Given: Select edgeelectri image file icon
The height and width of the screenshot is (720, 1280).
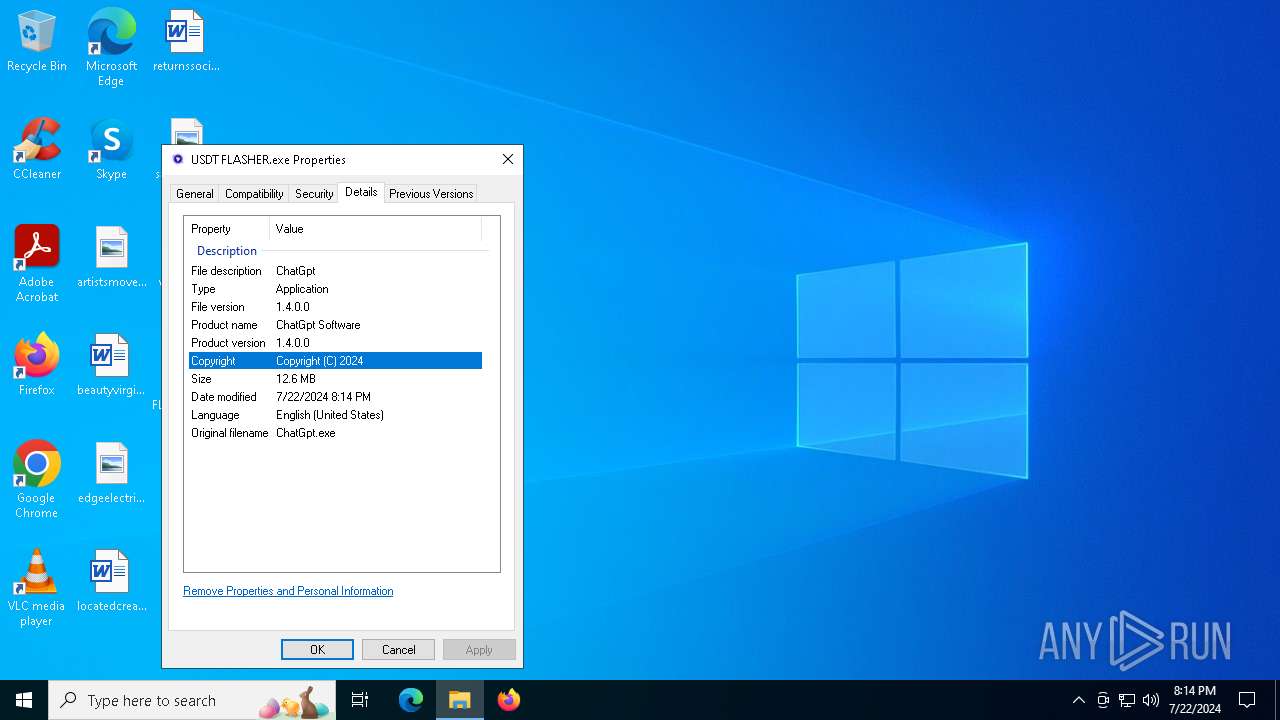Looking at the screenshot, I should point(111,473).
